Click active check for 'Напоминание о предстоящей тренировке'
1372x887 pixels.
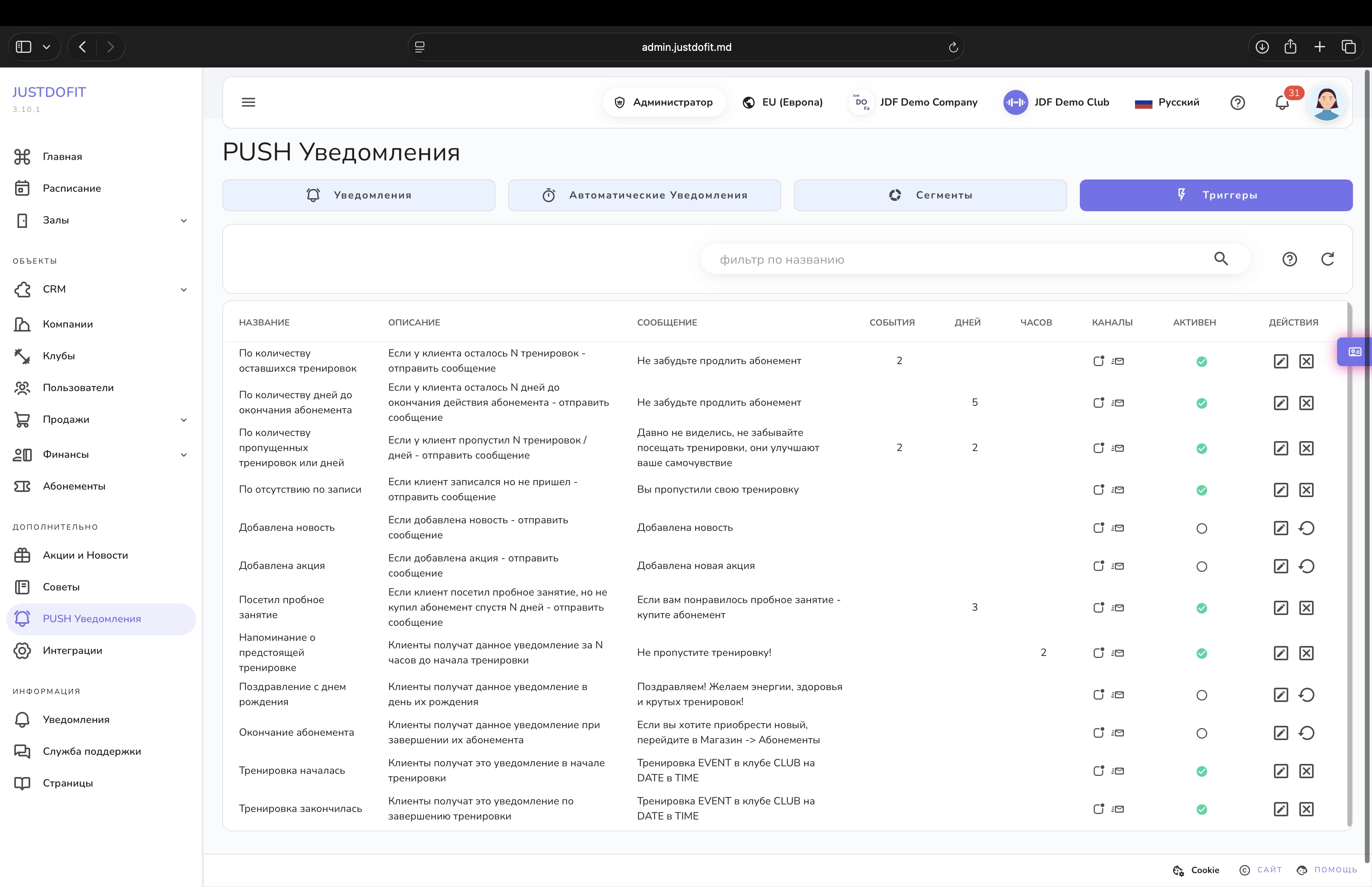[1202, 653]
